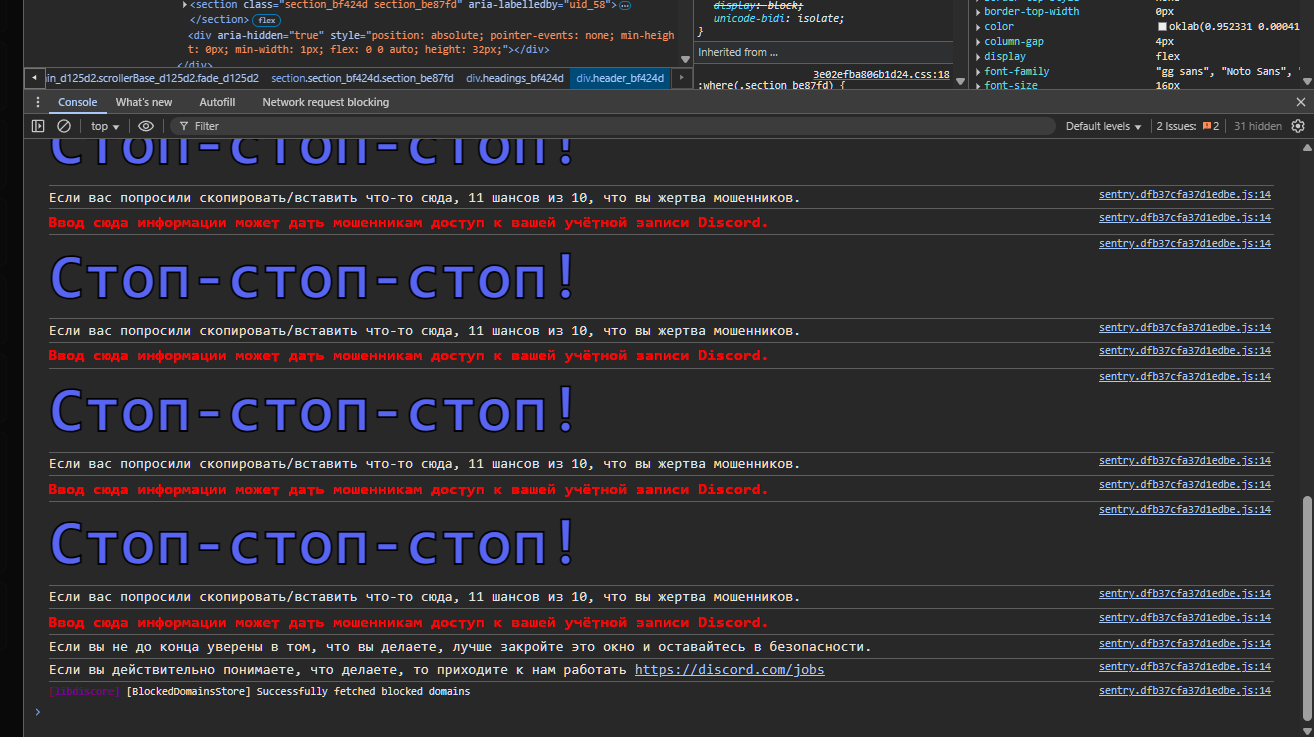Toggle the console sidebar panel icon
The height and width of the screenshot is (737, 1314).
(38, 126)
